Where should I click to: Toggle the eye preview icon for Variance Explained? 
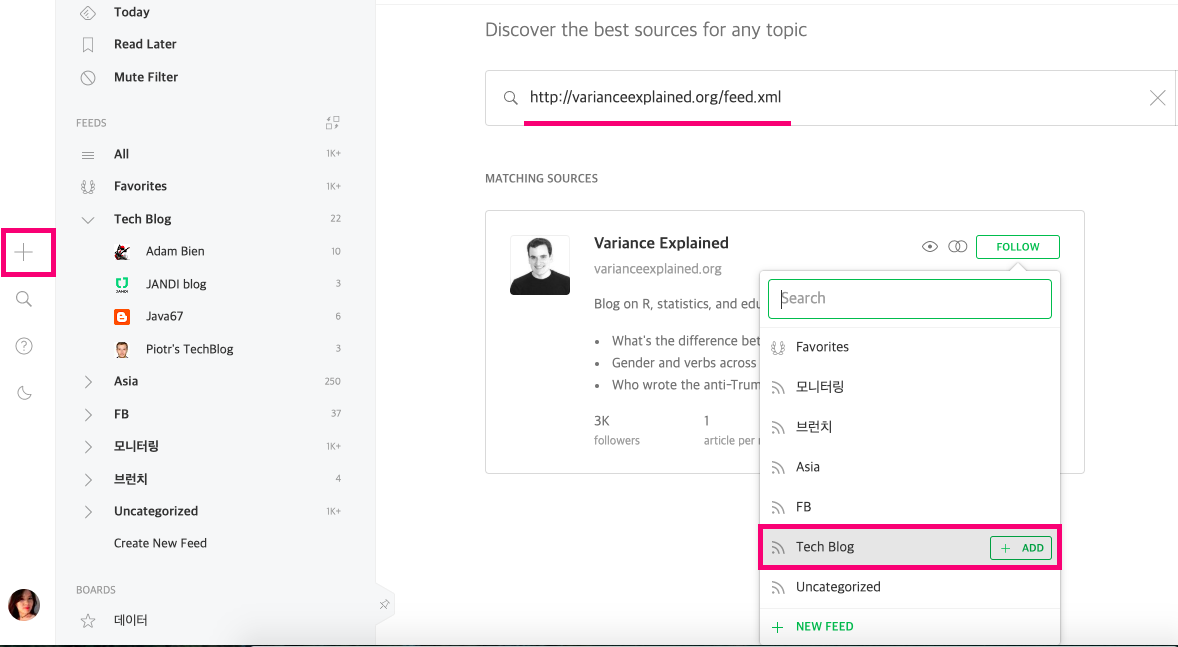pos(930,247)
